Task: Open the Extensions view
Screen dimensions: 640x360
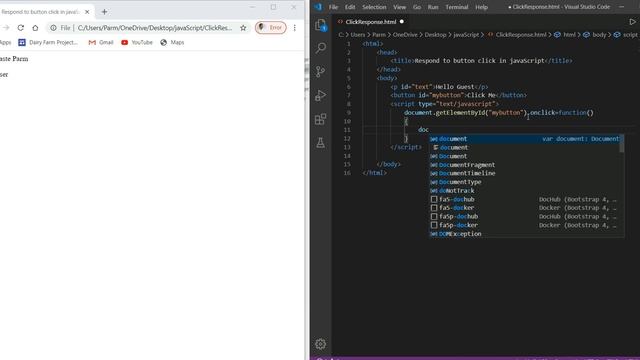Action: tap(321, 119)
